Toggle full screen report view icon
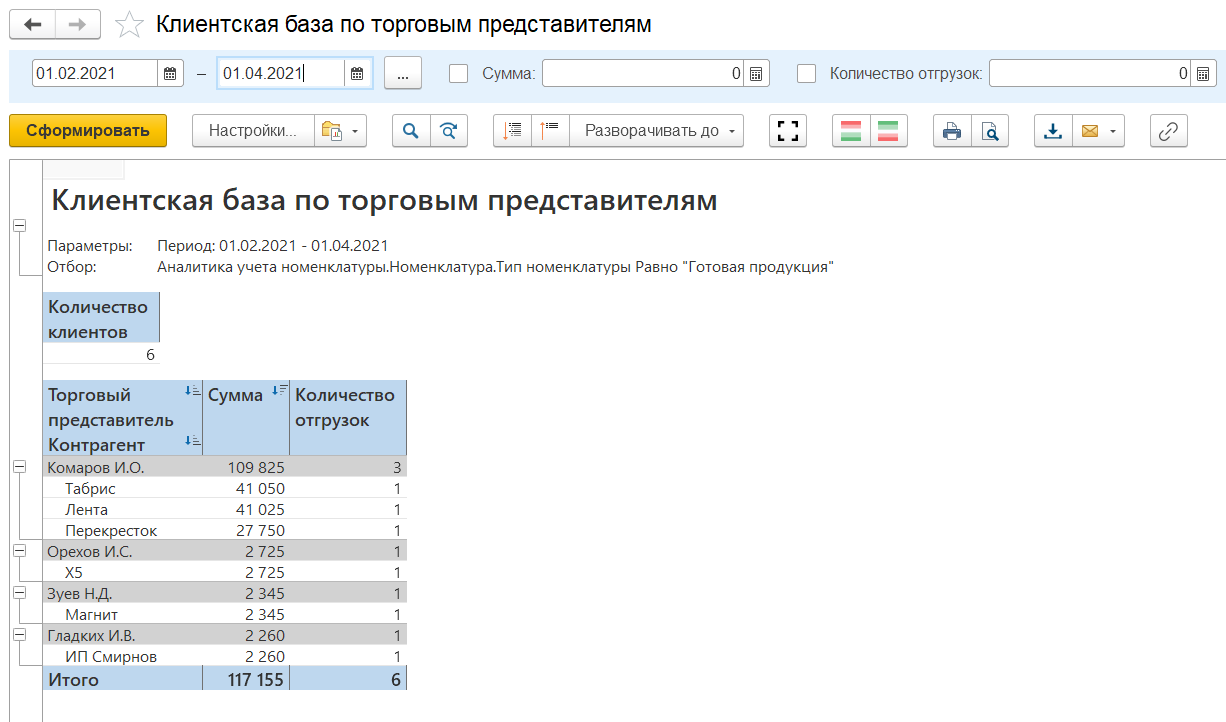The image size is (1226, 722). tap(788, 131)
